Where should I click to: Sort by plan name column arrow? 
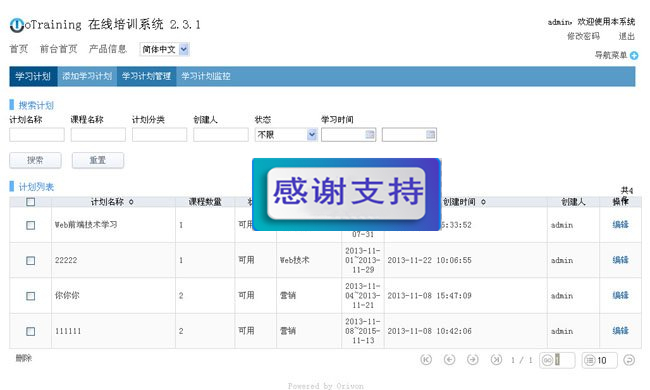point(131,202)
